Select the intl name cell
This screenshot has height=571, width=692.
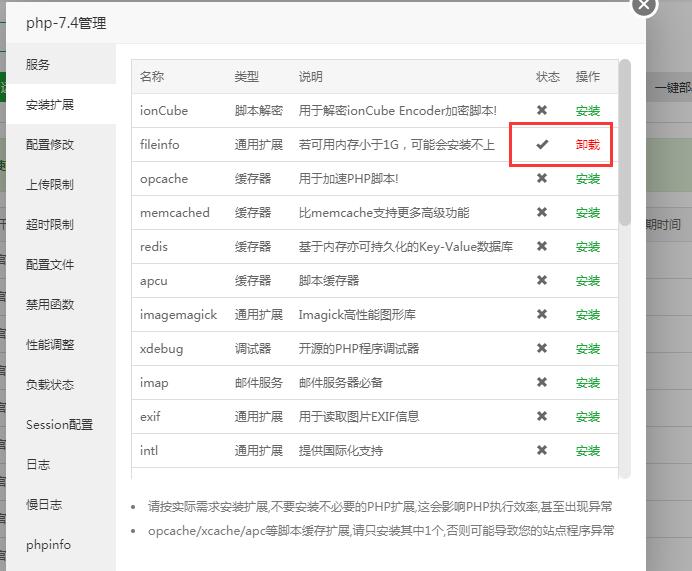[x=149, y=450]
